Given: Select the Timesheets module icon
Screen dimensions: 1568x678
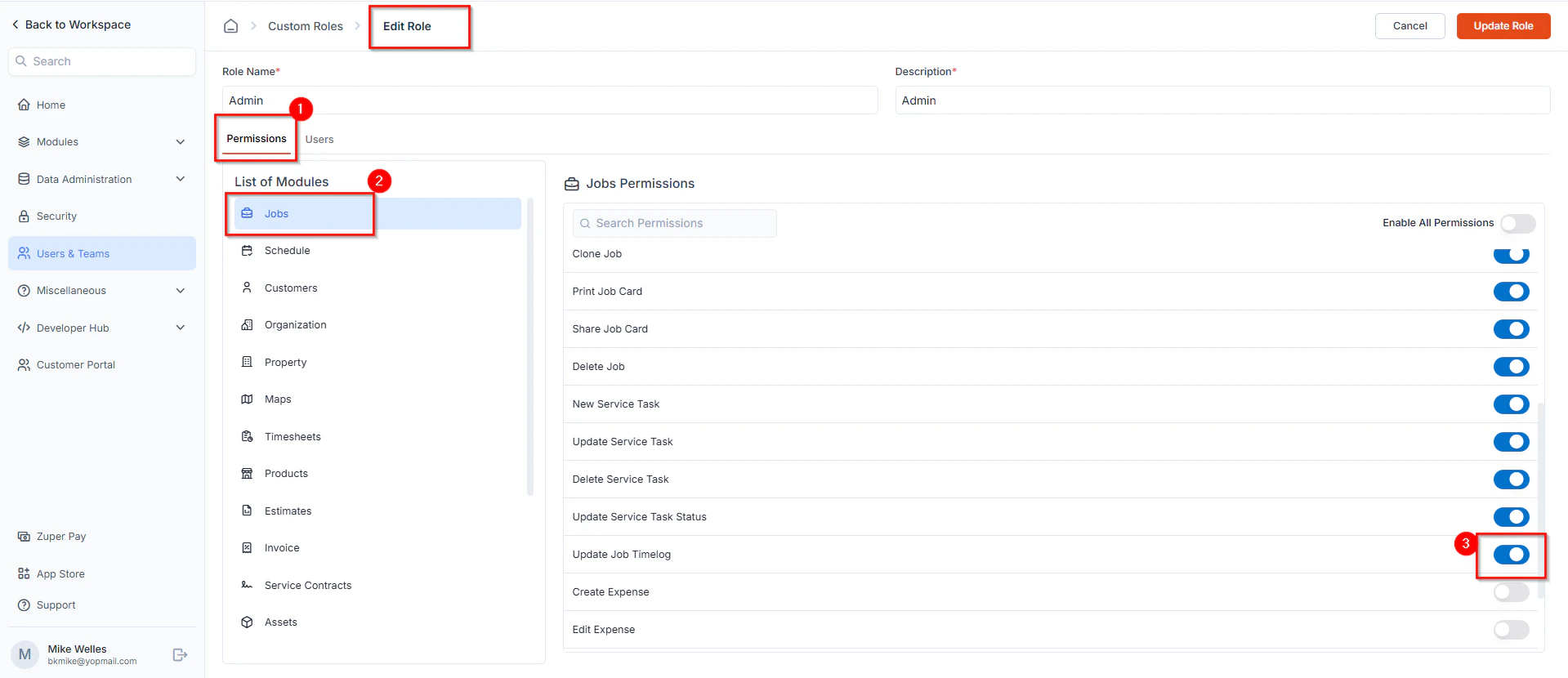Looking at the screenshot, I should pyautogui.click(x=247, y=436).
